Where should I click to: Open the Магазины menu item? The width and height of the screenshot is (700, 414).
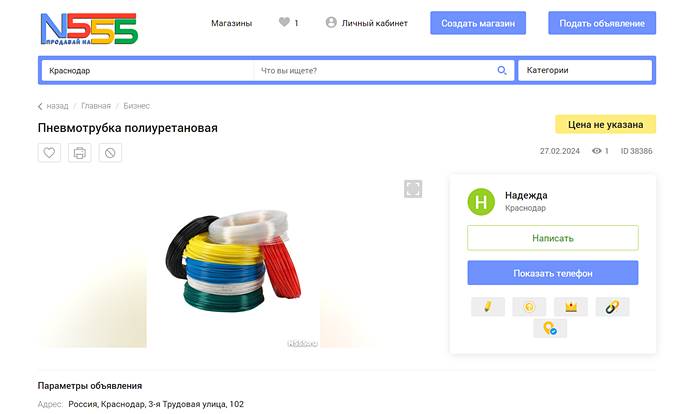pyautogui.click(x=231, y=23)
